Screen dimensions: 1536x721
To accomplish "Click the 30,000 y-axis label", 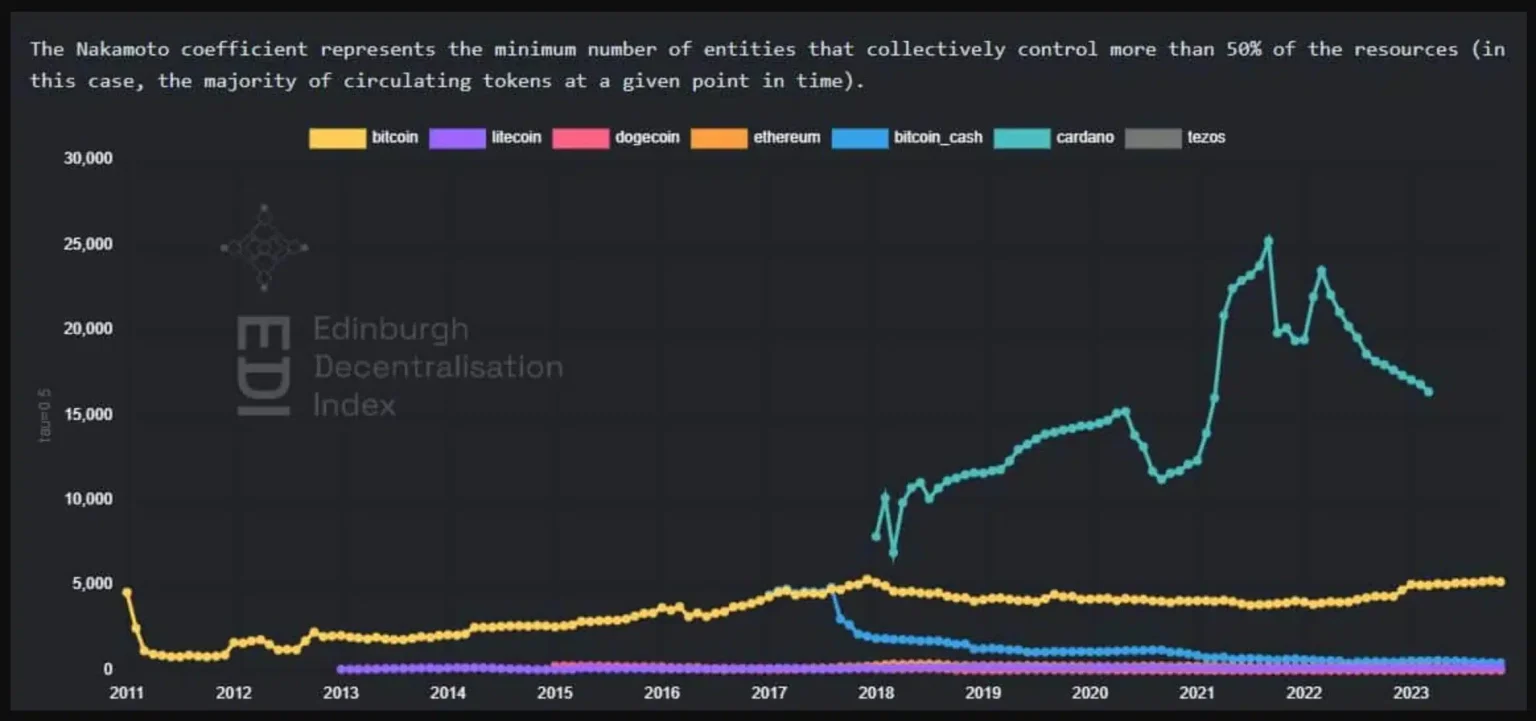I will (x=88, y=158).
